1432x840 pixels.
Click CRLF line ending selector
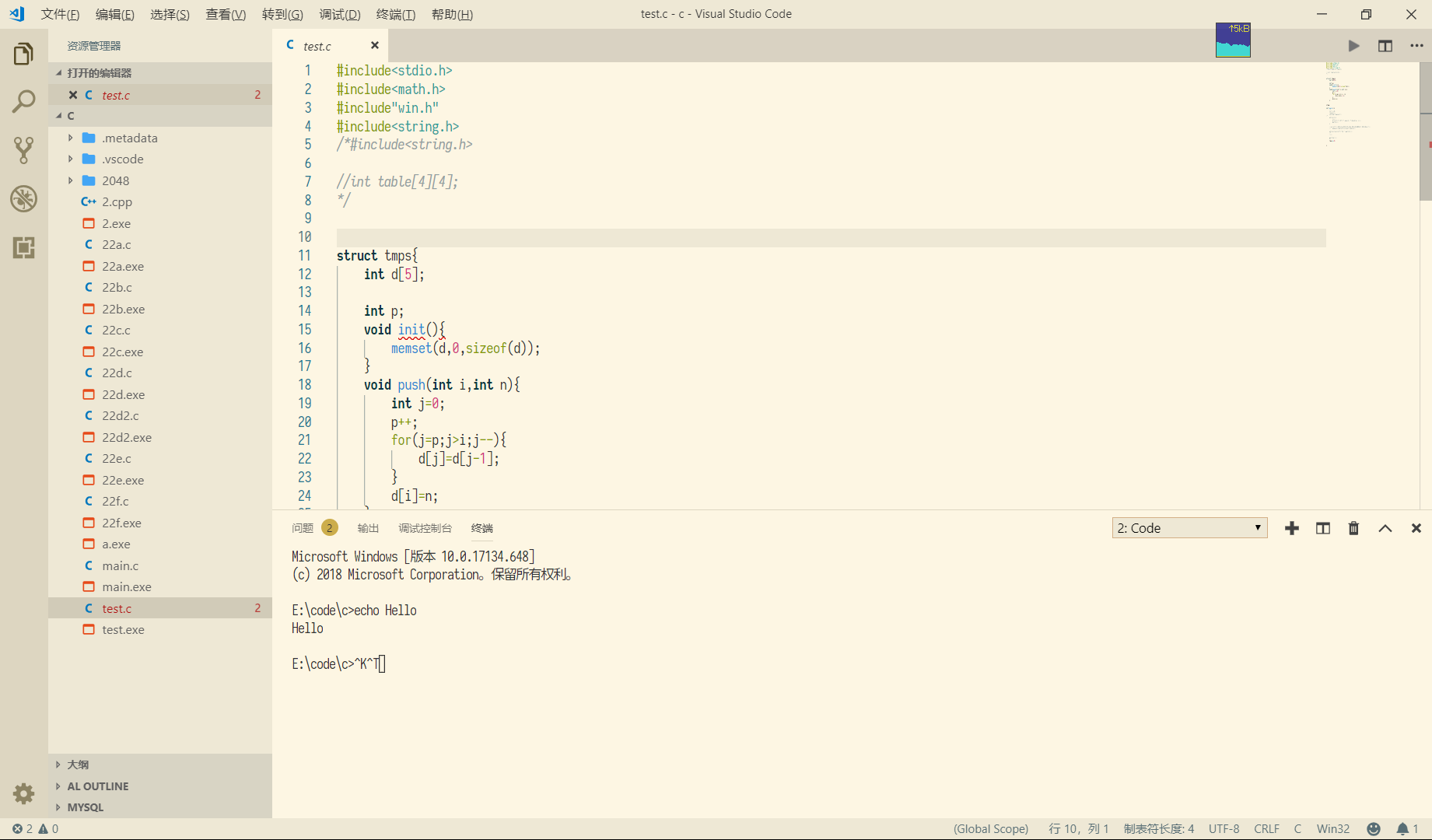point(1266,829)
